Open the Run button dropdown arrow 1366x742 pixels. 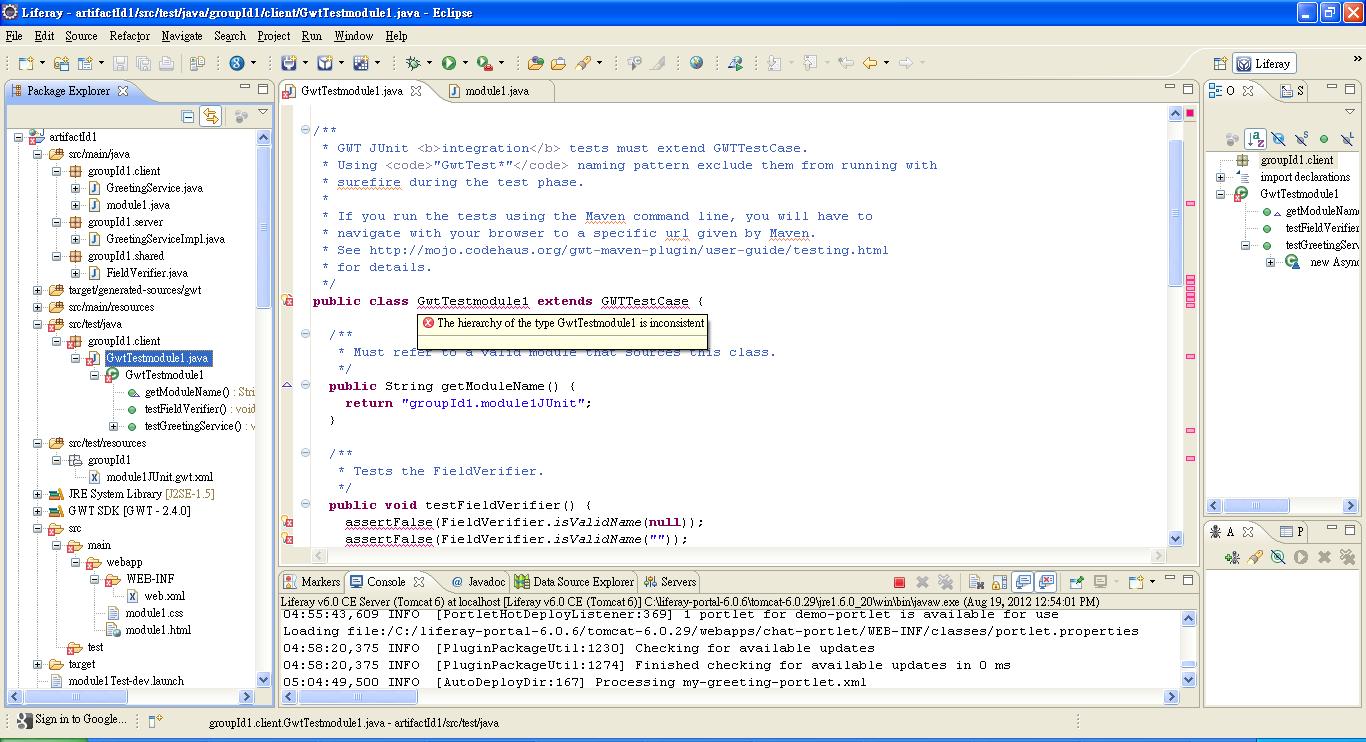coord(466,63)
